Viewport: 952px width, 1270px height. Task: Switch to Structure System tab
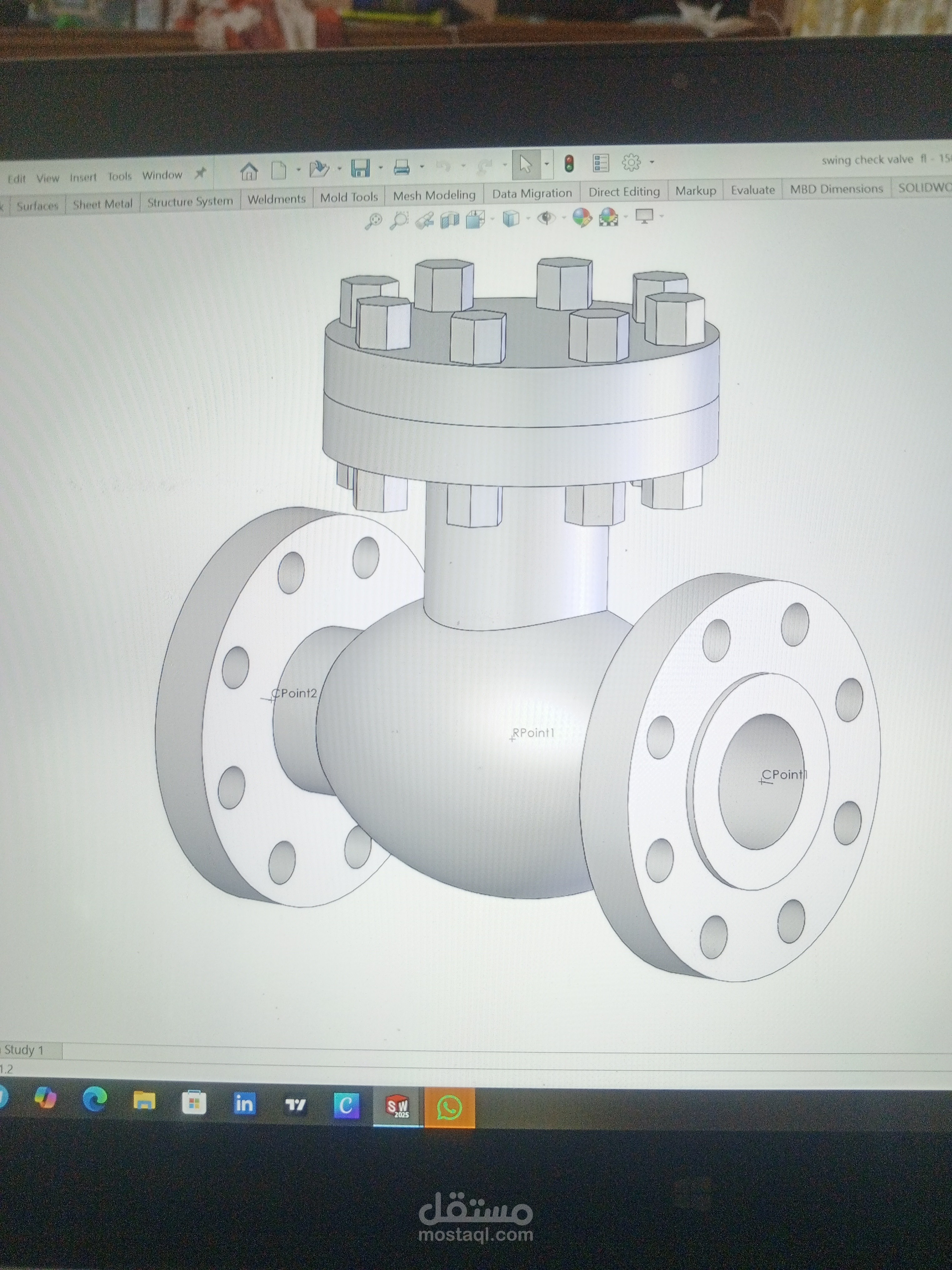pyautogui.click(x=190, y=202)
